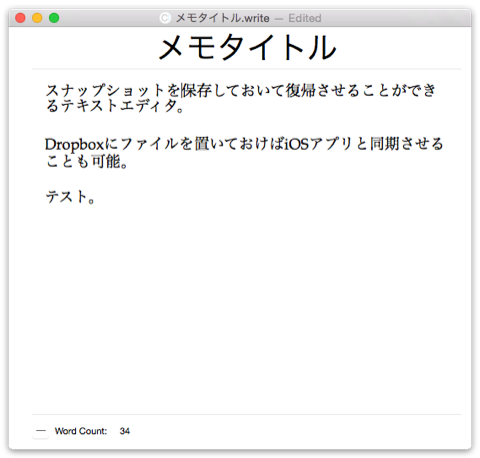Click the word count value 34
Viewport: 480px width, 458px height.
(x=125, y=431)
